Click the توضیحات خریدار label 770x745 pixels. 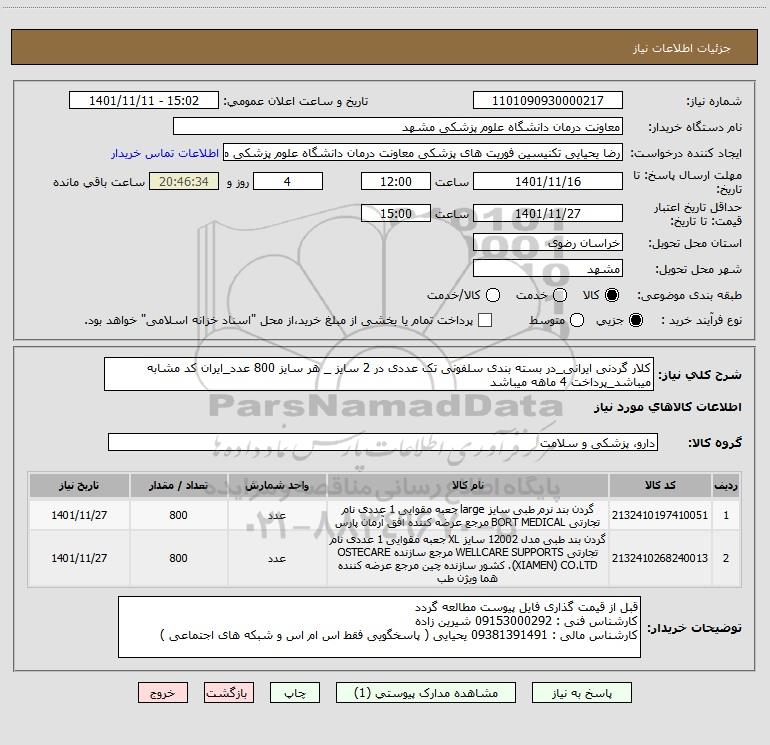click(x=694, y=628)
